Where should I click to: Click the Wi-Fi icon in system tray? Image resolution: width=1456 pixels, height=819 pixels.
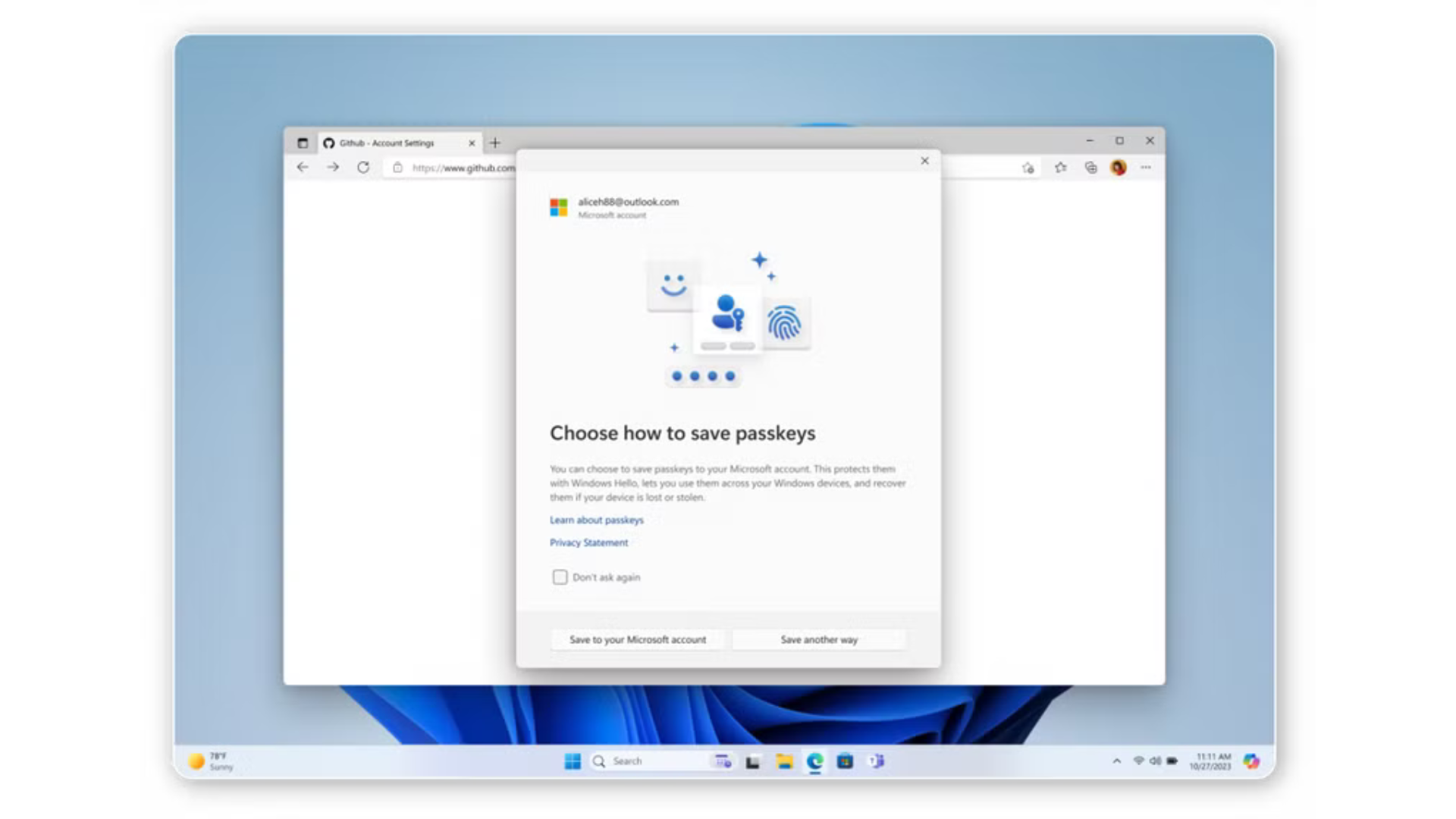click(x=1140, y=761)
